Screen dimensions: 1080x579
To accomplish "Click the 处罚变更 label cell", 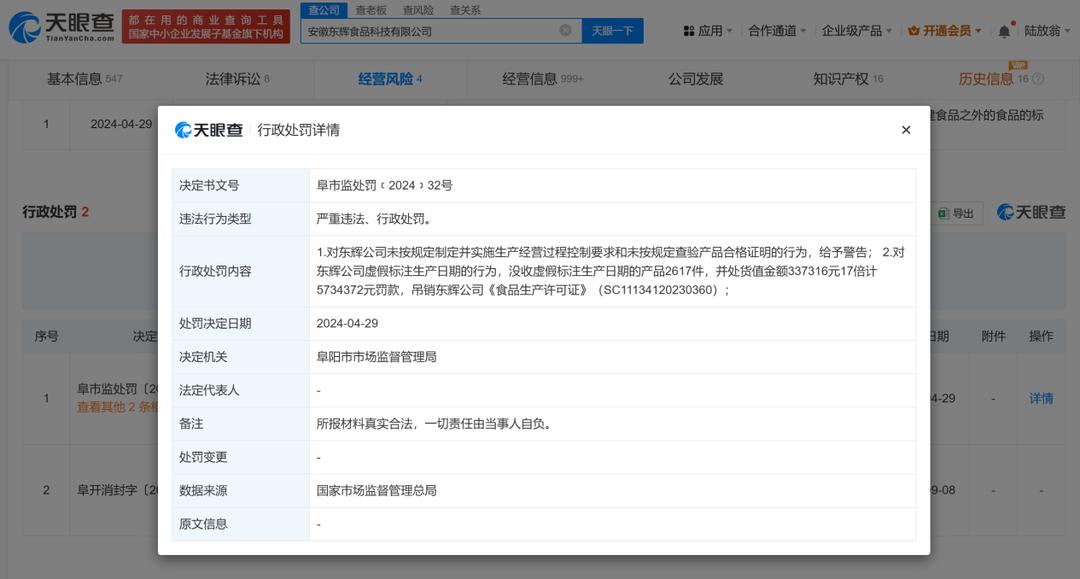I will pyautogui.click(x=240, y=457).
